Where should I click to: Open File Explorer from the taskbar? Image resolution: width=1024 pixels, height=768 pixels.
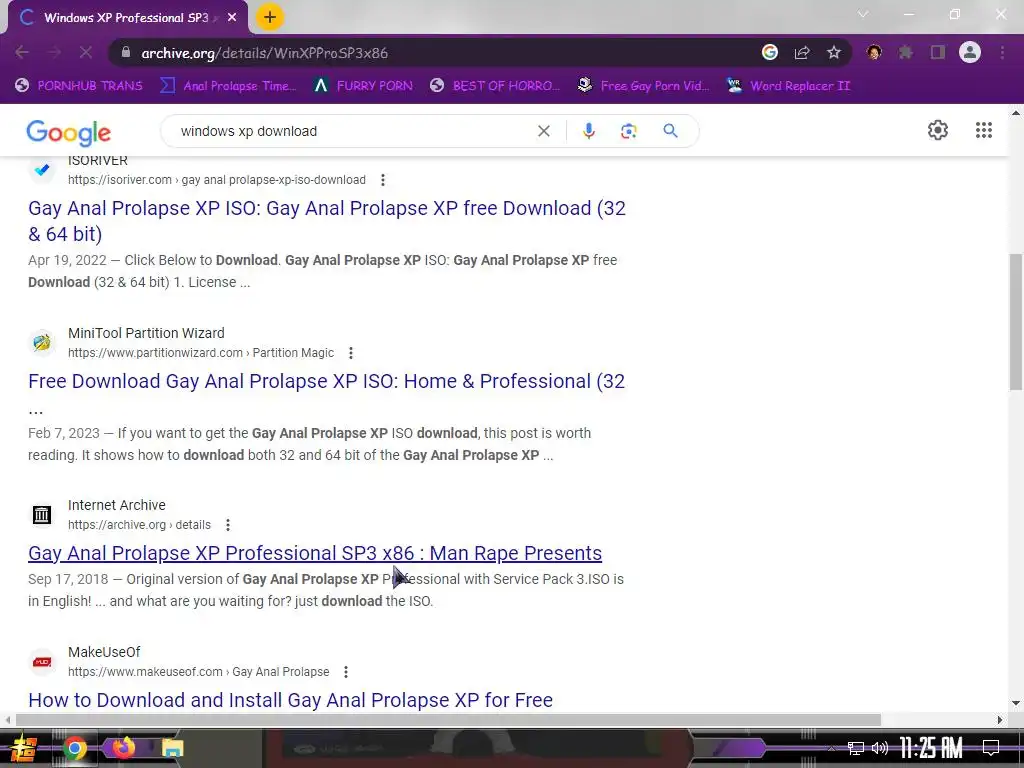click(x=172, y=748)
